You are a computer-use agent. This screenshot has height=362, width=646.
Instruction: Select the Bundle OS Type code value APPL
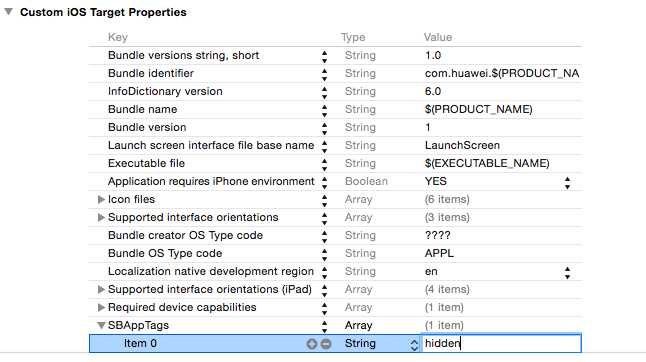point(439,253)
